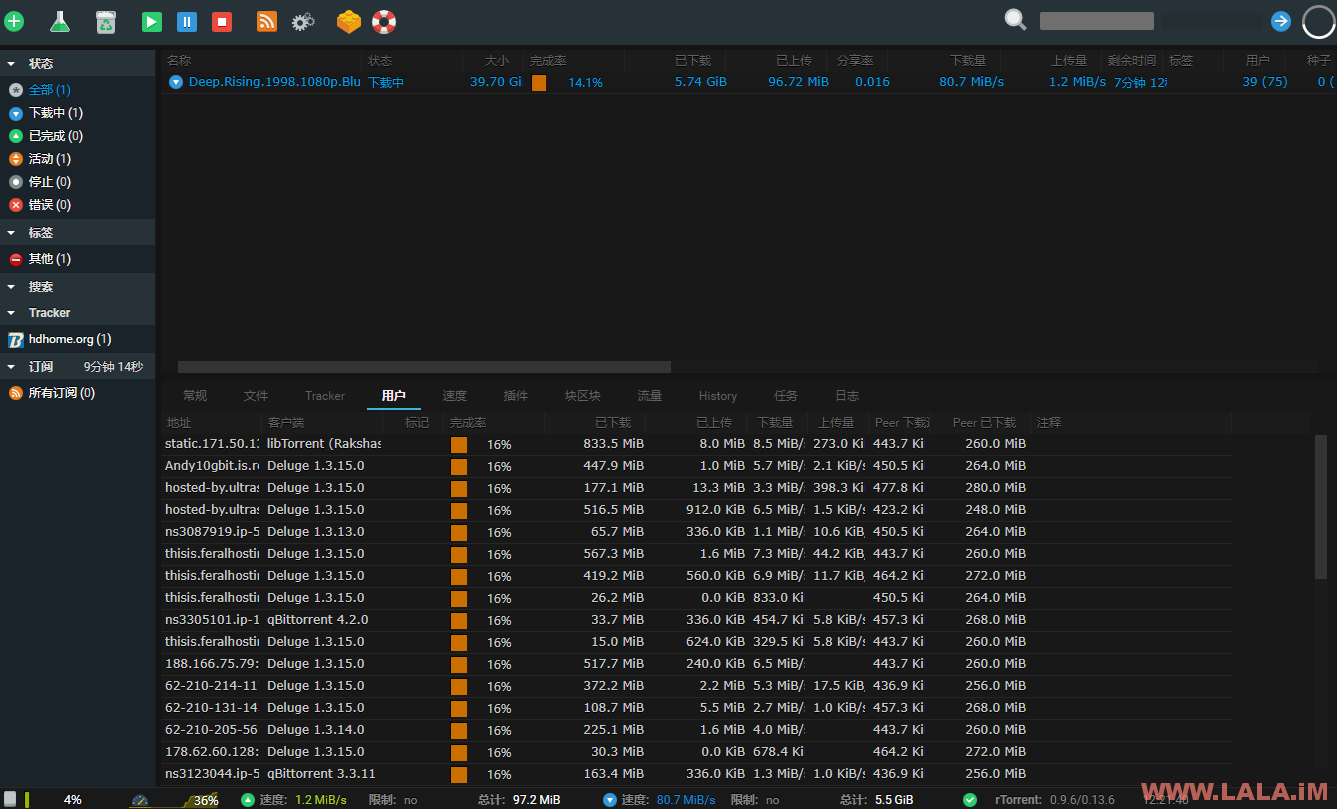Open the orange RSS feed manager icon
This screenshot has width=1337, height=809.
(x=267, y=21)
